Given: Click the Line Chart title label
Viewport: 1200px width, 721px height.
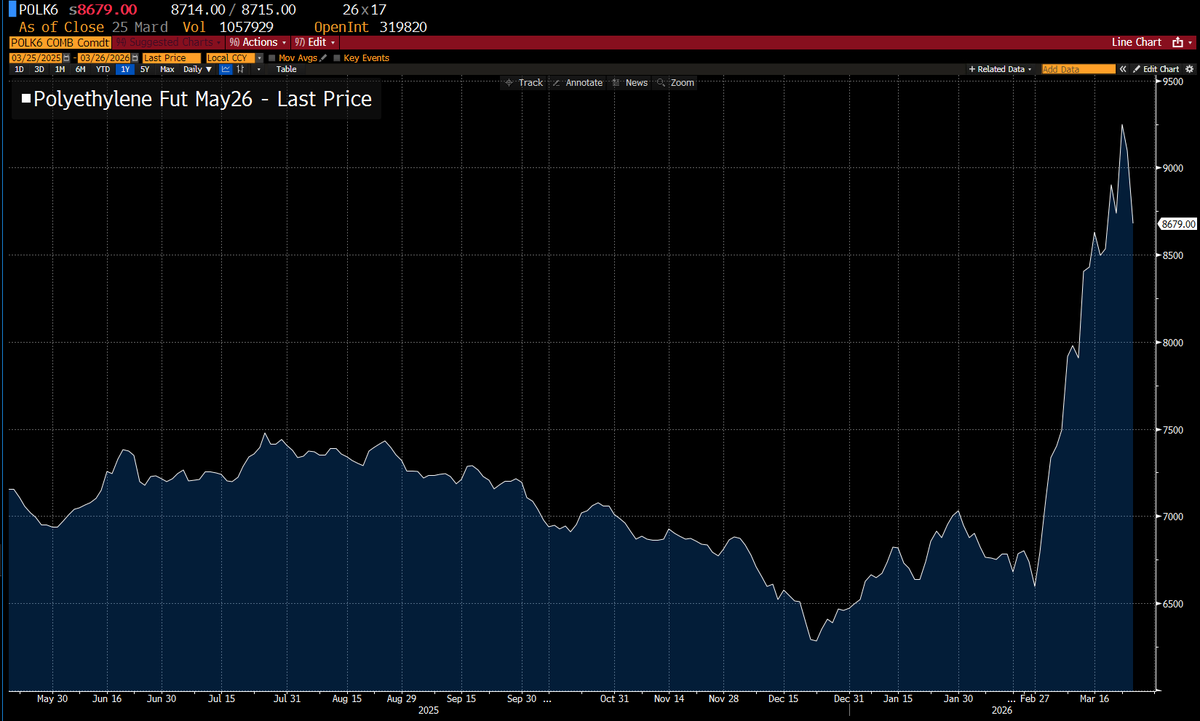Looking at the screenshot, I should tap(1136, 42).
